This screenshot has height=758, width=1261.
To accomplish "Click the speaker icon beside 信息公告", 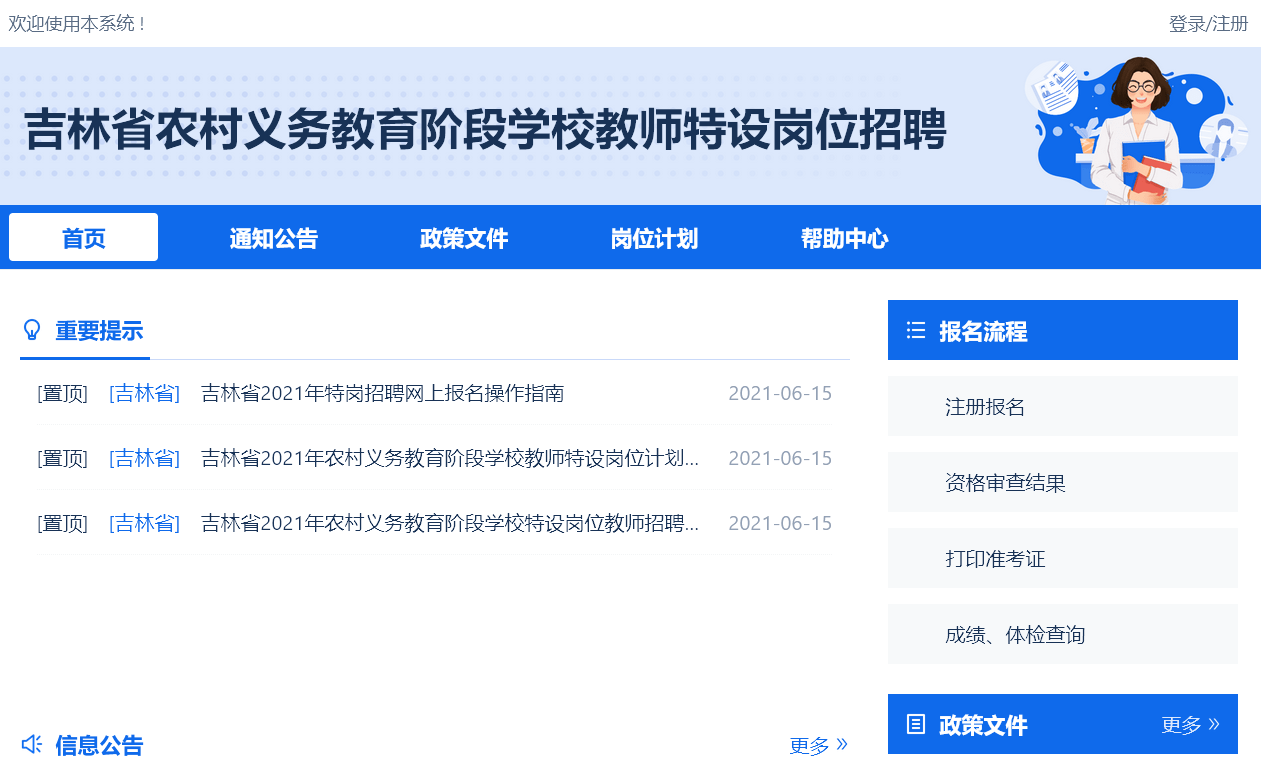I will coord(32,744).
